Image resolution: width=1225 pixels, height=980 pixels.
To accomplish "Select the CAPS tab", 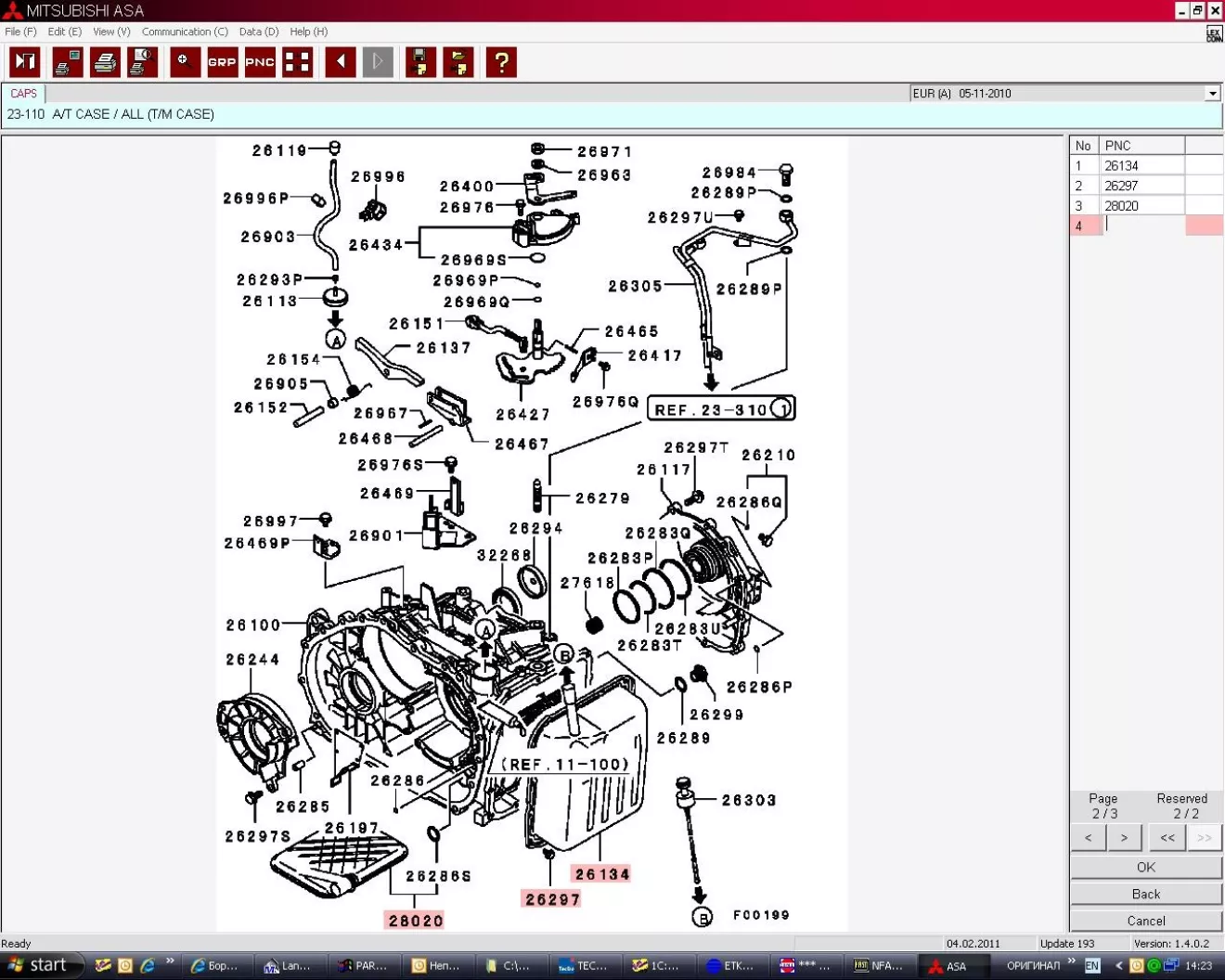I will [24, 94].
